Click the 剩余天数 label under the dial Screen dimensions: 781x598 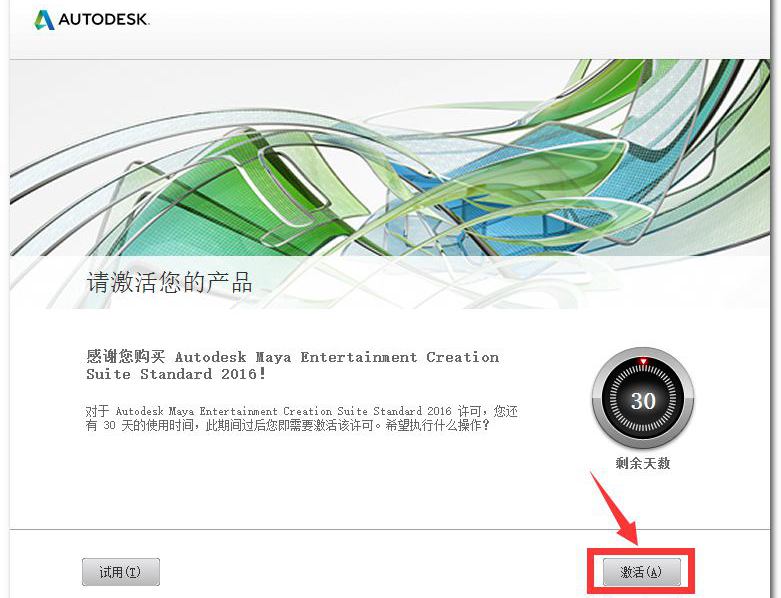coord(643,463)
